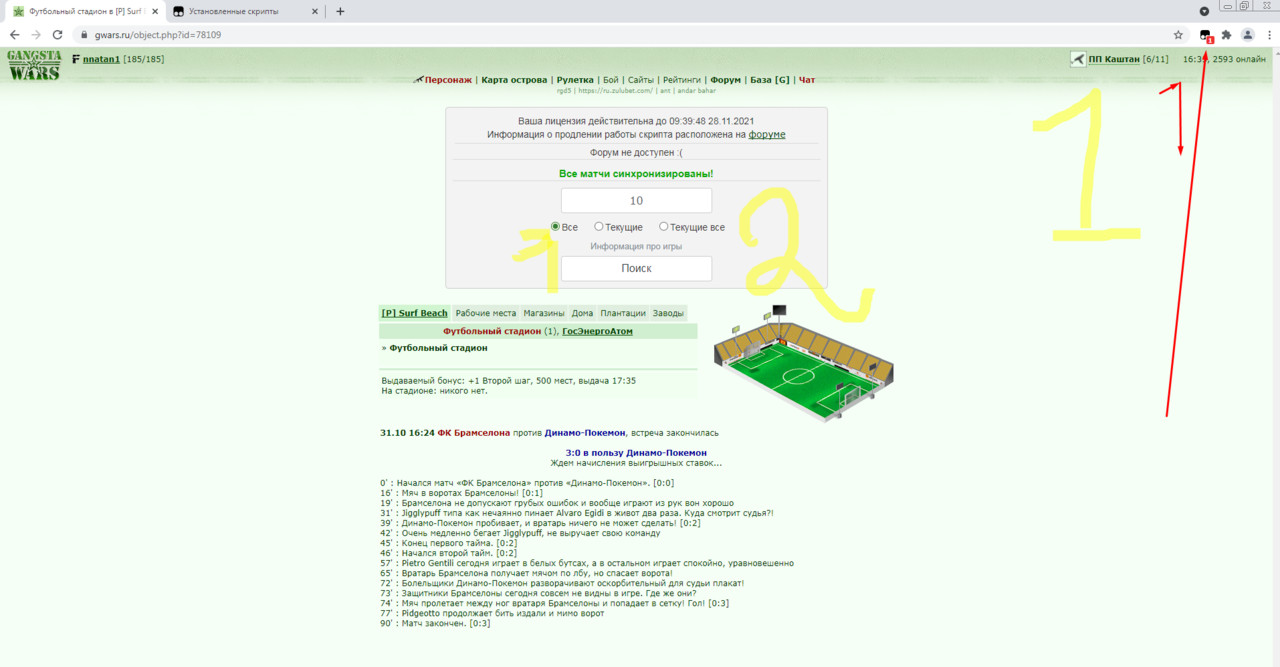This screenshot has height=667, width=1280.
Task: Click the Футбольный стадион heading in section bar
Action: [x=492, y=331]
